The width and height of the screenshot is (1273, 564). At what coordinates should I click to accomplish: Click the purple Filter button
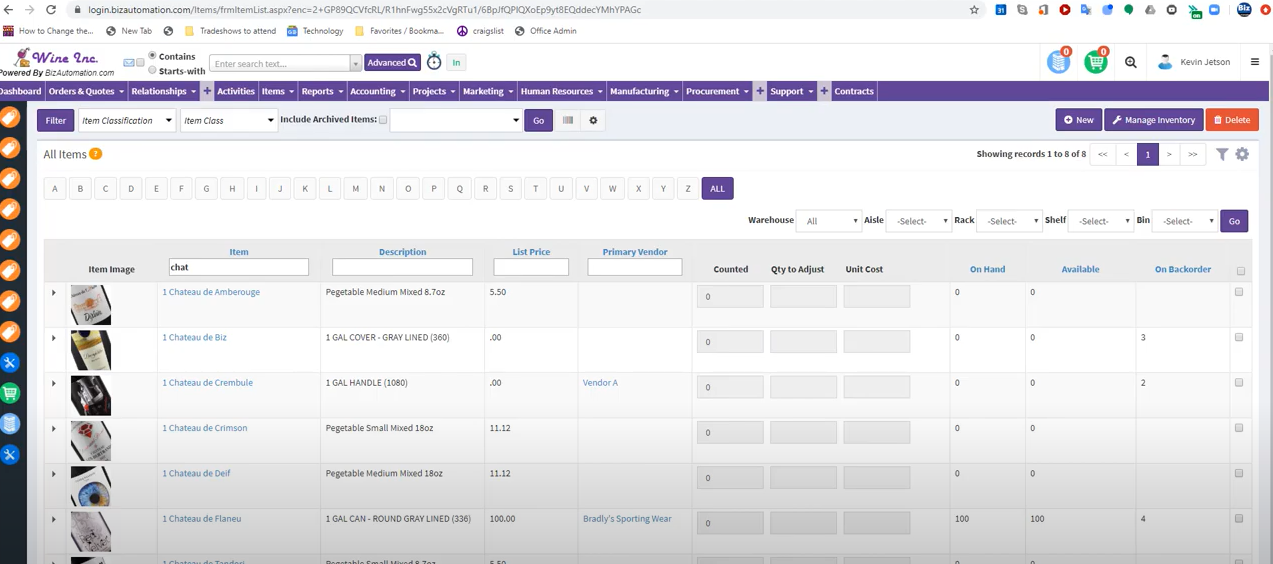56,120
